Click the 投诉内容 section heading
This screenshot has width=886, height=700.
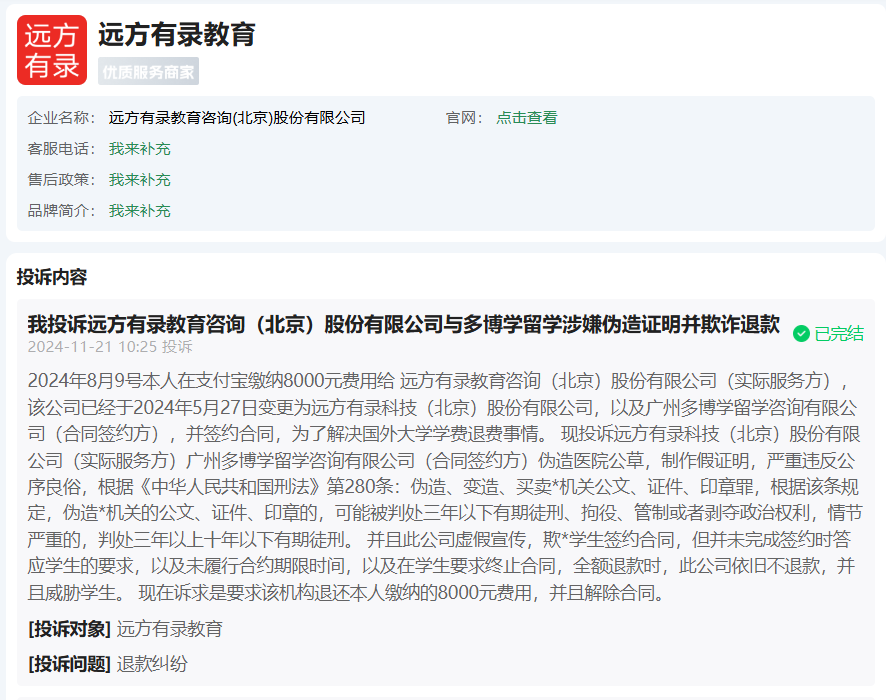click(52, 277)
